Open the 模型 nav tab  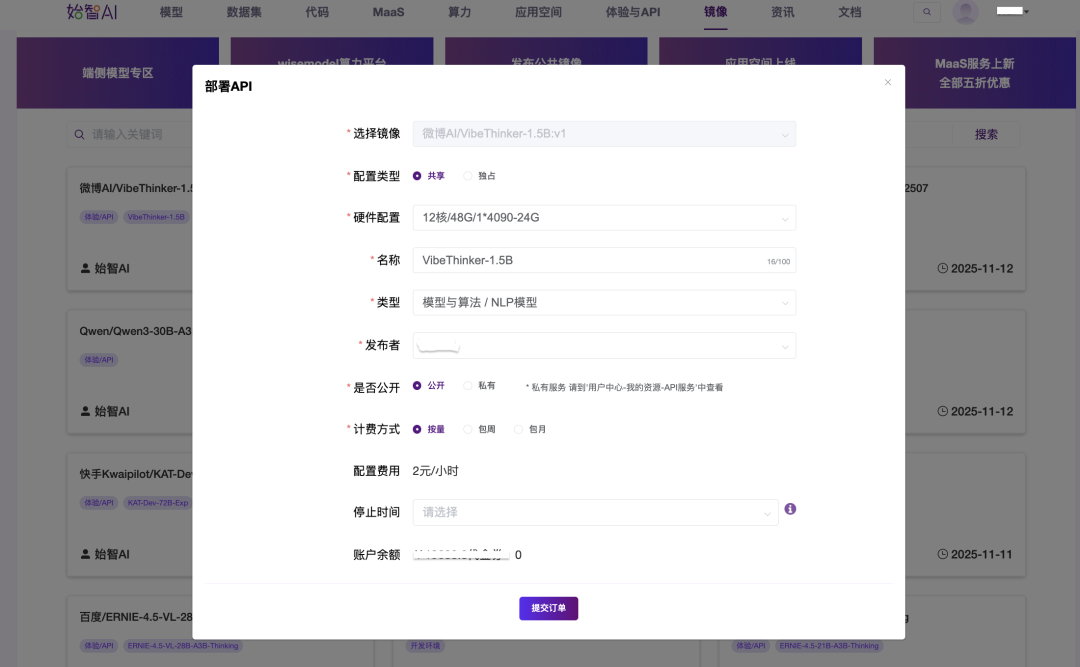coord(172,12)
